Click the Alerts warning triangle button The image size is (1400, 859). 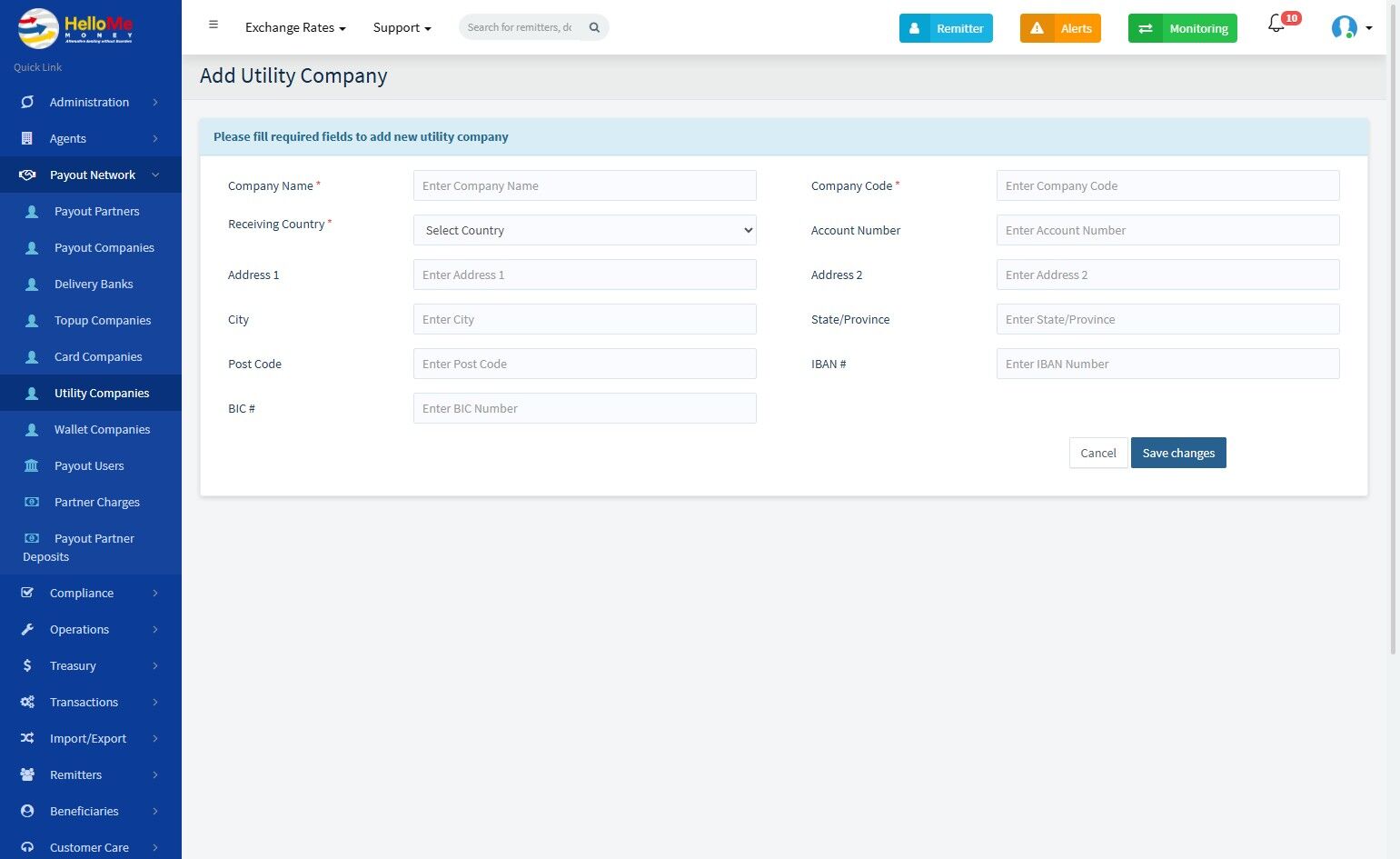(1060, 28)
